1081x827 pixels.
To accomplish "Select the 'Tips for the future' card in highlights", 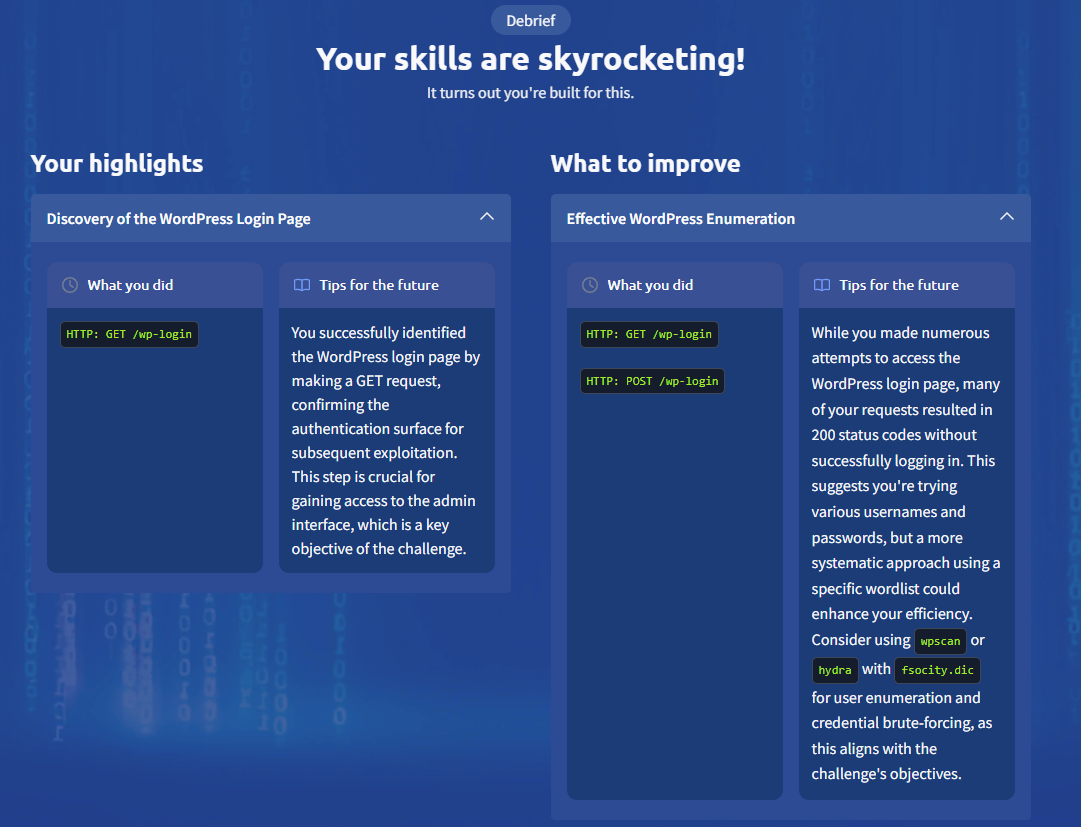I will click(x=386, y=420).
